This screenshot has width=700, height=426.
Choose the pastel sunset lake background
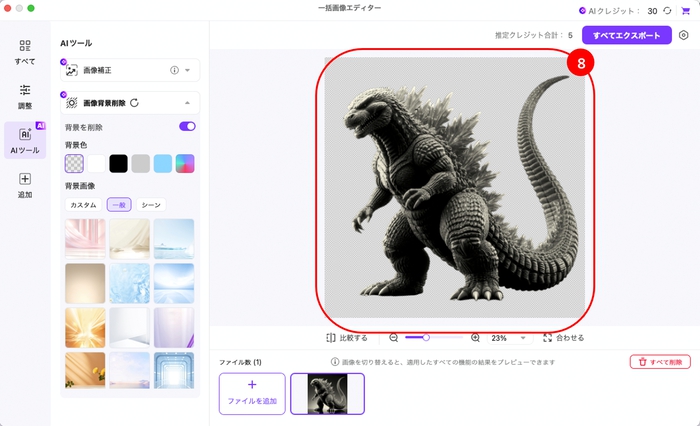(x=129, y=370)
